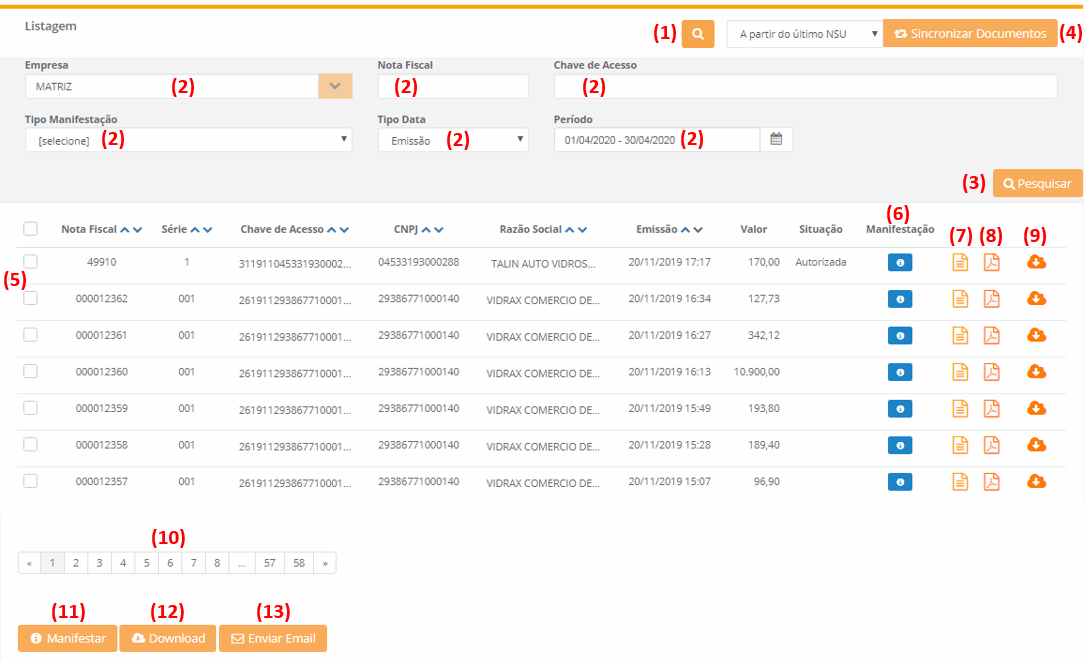Expand the Empresa MATRIZ dropdown
The image size is (1084, 660).
click(x=335, y=86)
